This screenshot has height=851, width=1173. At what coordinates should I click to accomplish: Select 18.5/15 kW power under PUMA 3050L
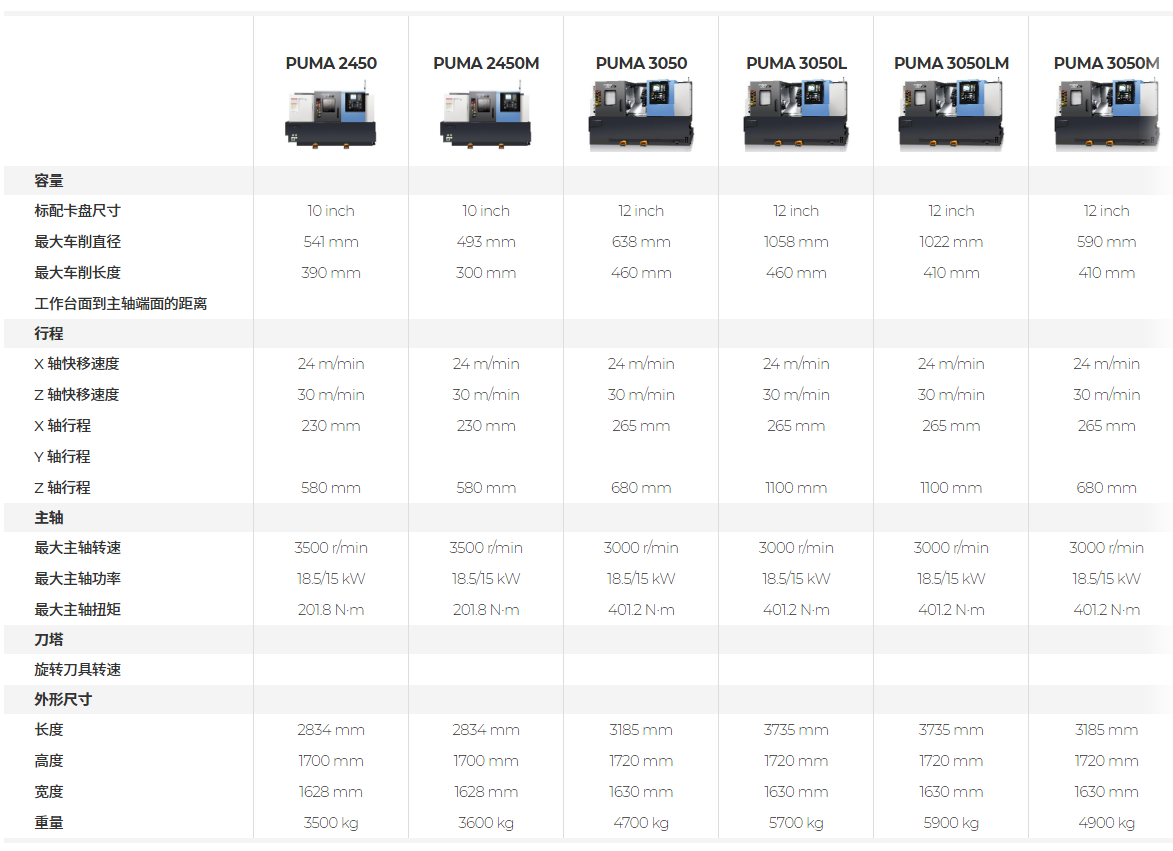point(796,578)
